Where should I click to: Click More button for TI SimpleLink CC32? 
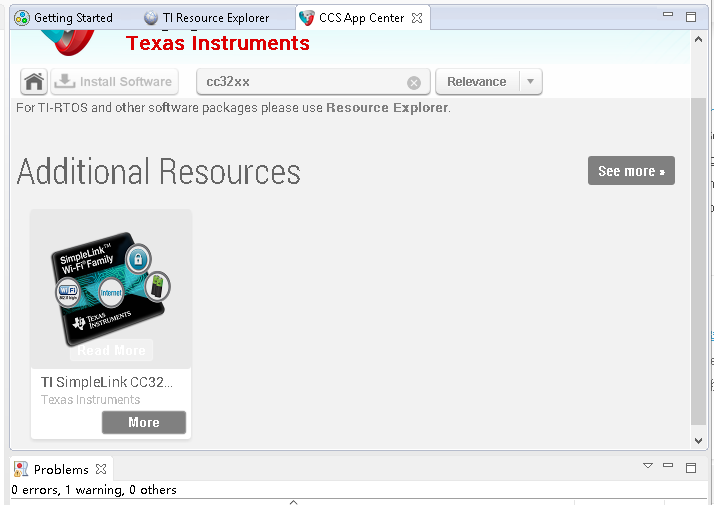click(144, 422)
